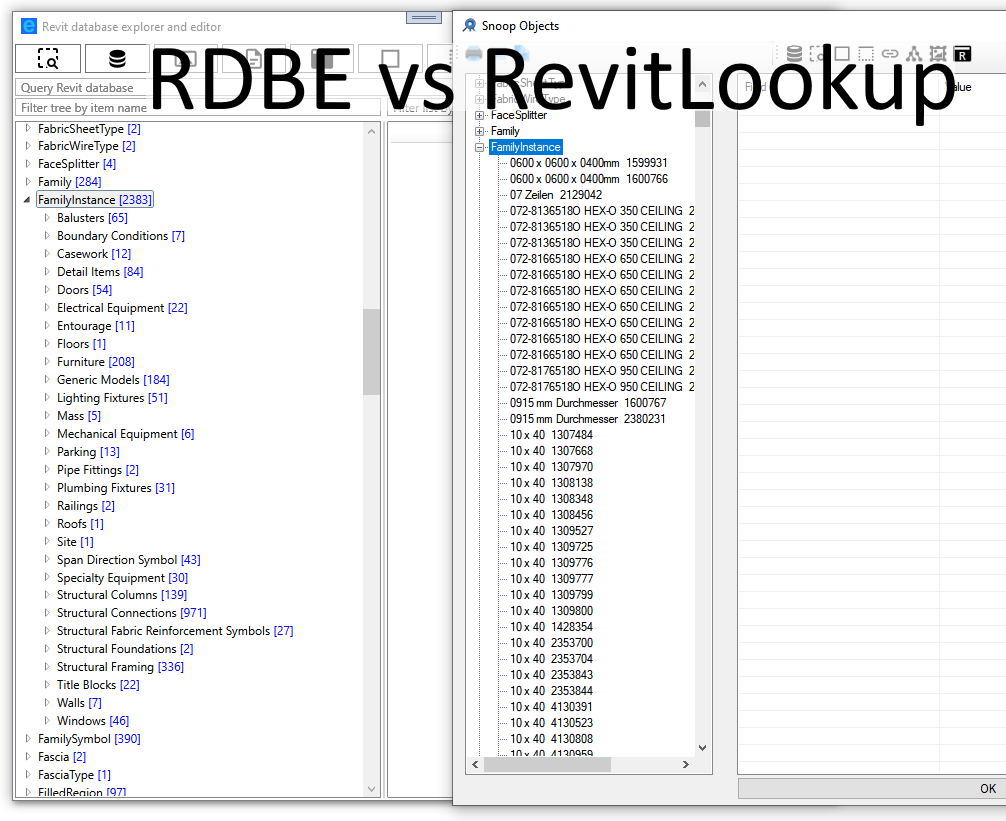The image size is (1006, 821).
Task: Select the Pipe Fittings [2] item
Action: coord(98,469)
